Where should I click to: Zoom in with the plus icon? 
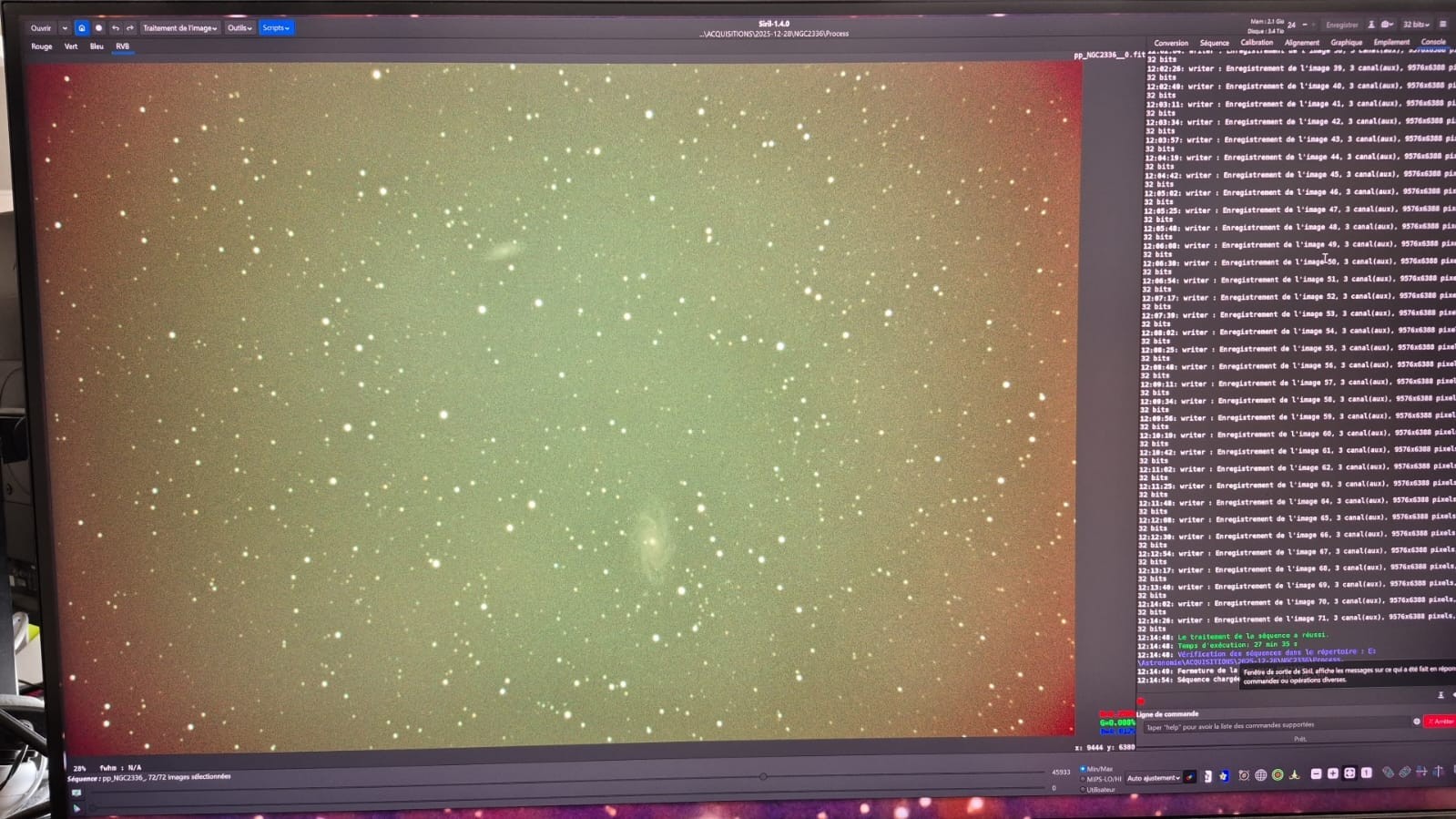1333,773
